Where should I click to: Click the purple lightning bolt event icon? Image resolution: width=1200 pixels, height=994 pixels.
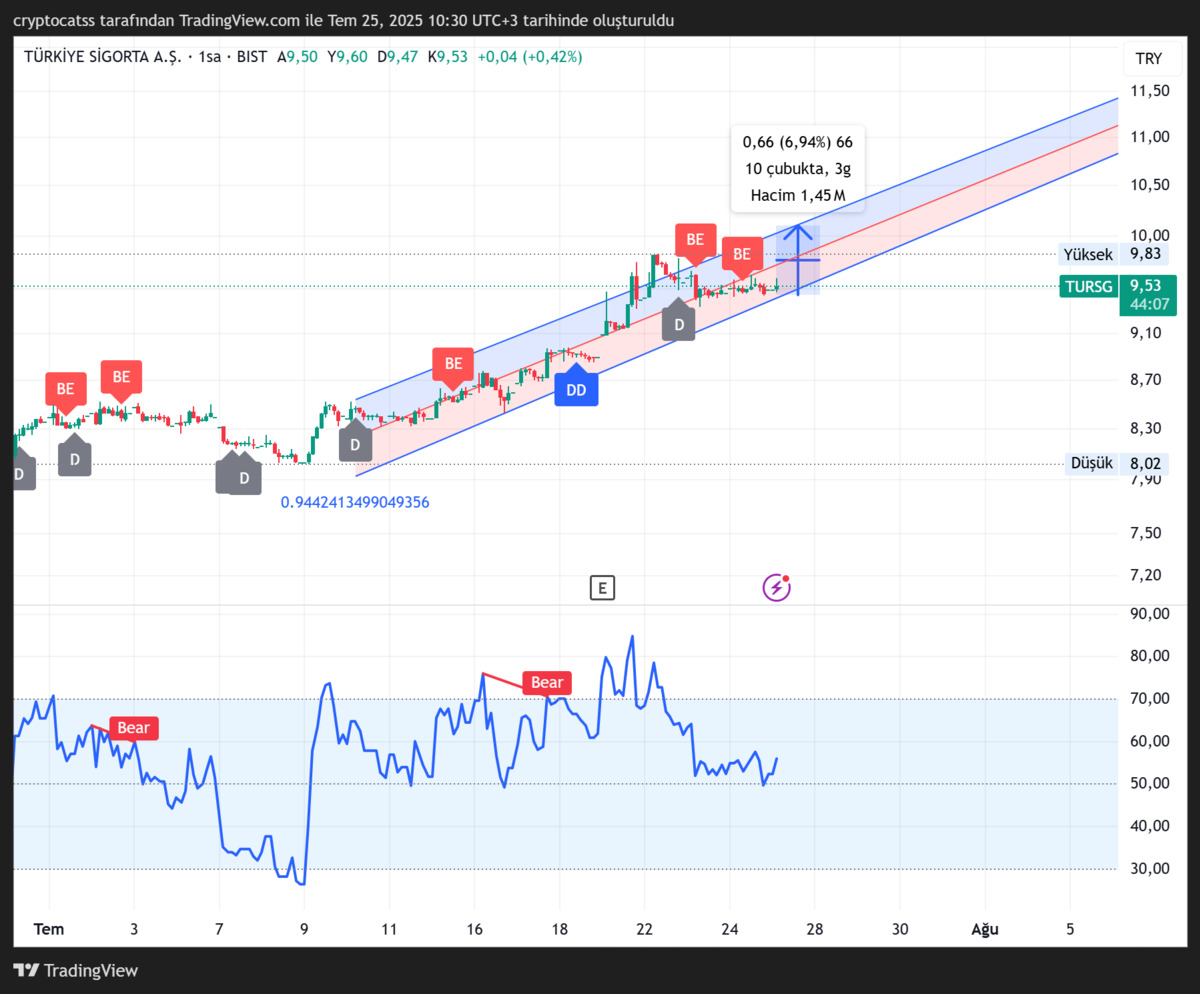point(777,587)
